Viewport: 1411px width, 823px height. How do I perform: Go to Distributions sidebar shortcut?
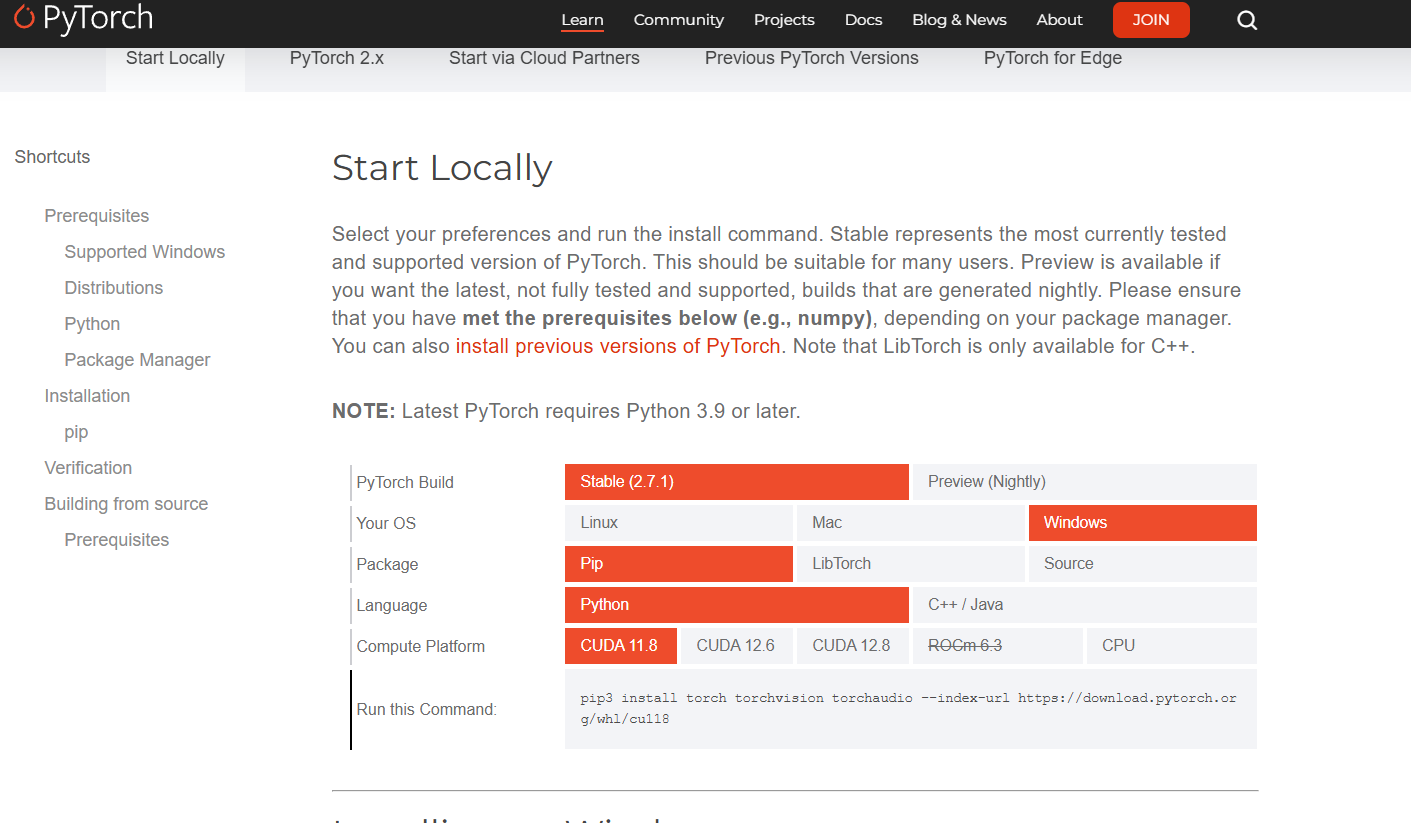(x=114, y=288)
